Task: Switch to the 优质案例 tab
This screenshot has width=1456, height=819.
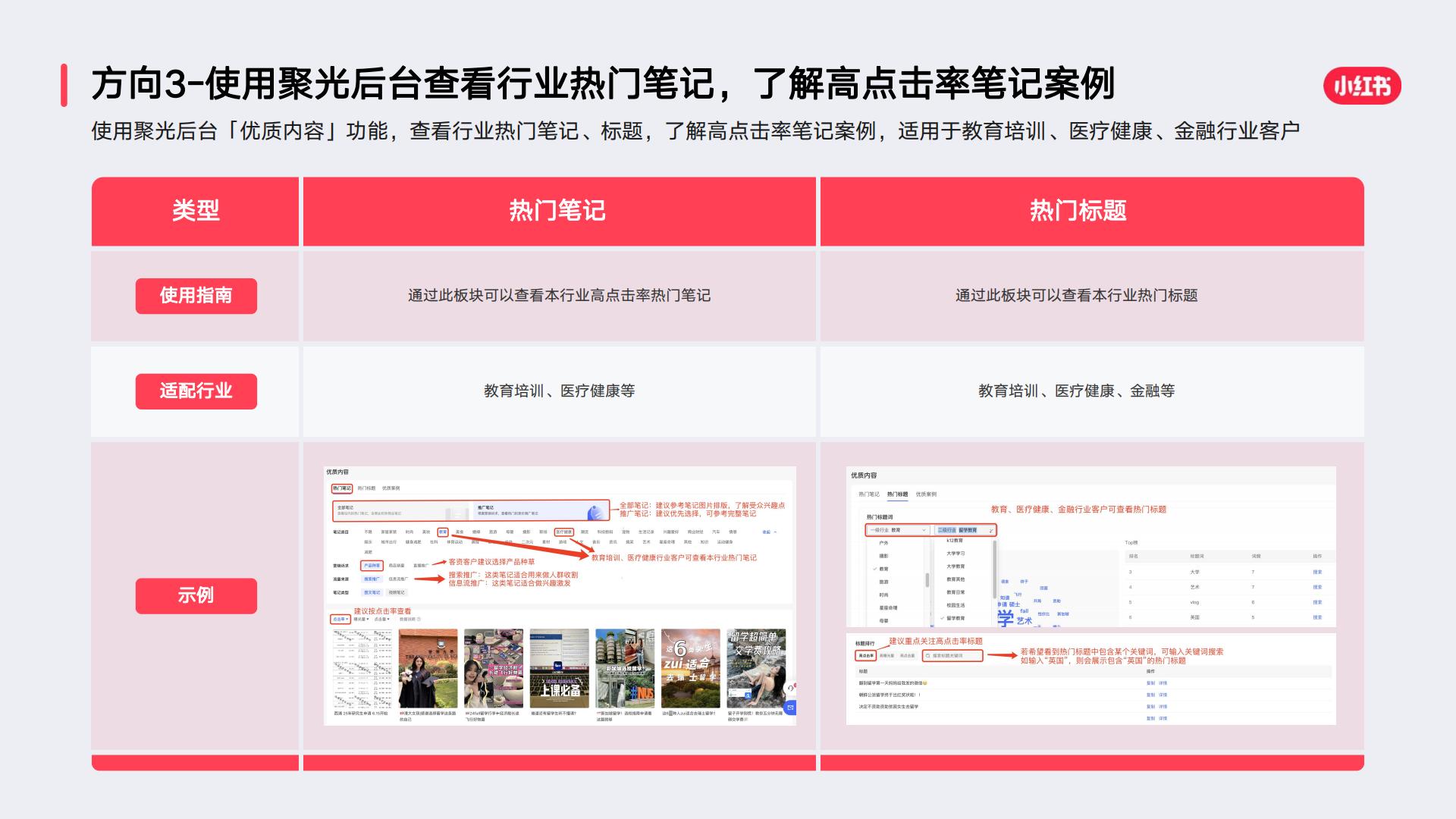Action: click(x=392, y=488)
